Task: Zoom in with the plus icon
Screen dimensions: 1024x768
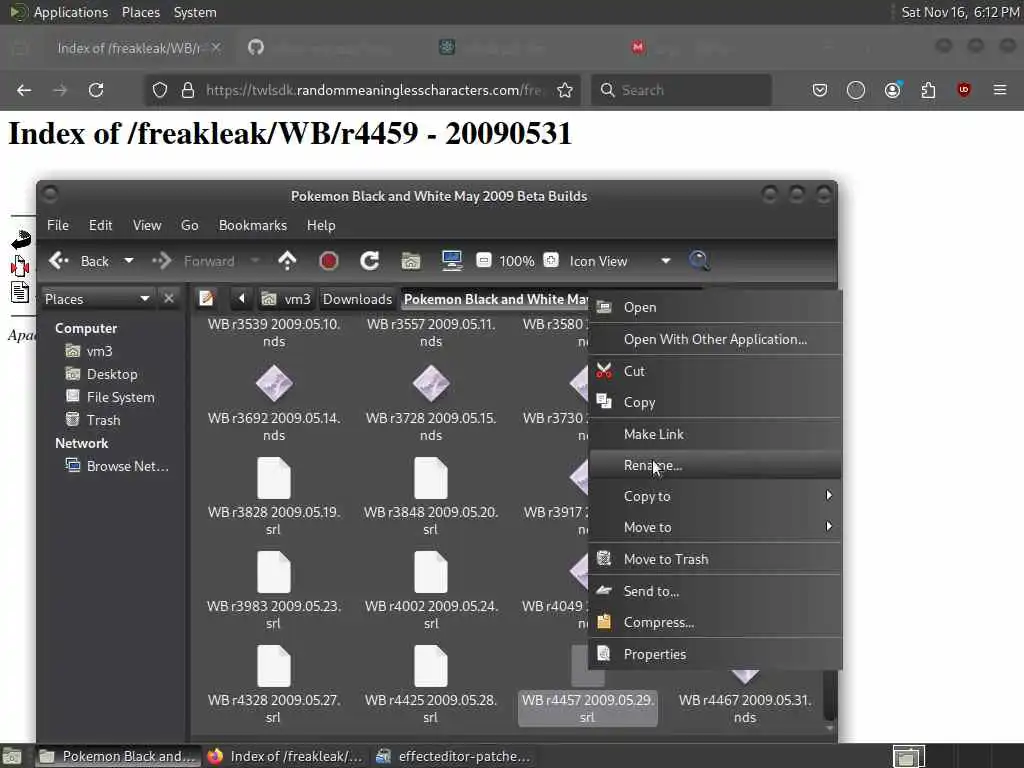Action: click(x=551, y=261)
